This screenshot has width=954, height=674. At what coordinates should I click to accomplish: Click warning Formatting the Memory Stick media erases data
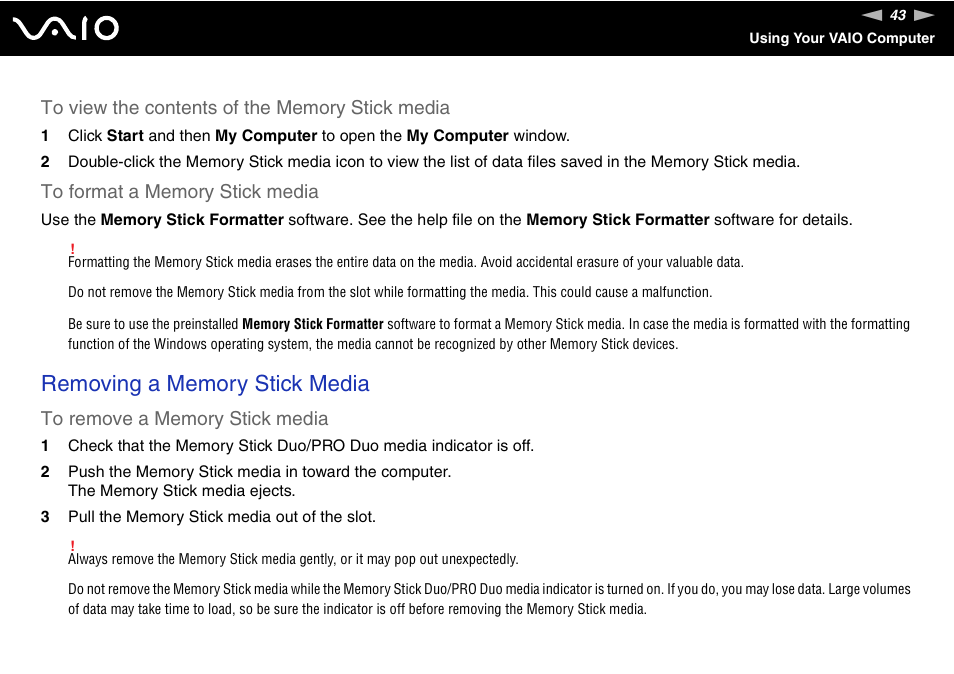click(x=406, y=262)
